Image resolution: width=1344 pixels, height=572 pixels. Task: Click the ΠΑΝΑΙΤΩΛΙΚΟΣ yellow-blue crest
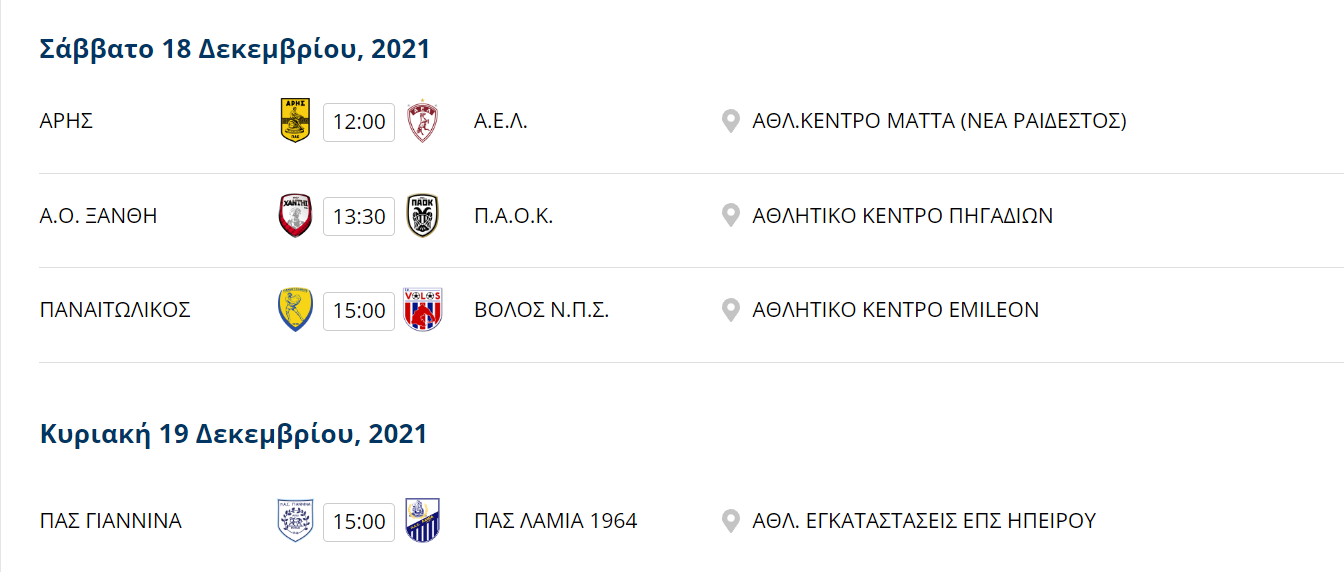click(295, 310)
